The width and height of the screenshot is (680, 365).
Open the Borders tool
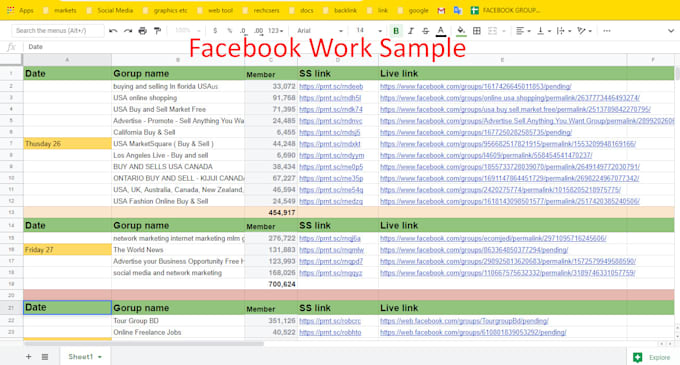pyautogui.click(x=477, y=31)
